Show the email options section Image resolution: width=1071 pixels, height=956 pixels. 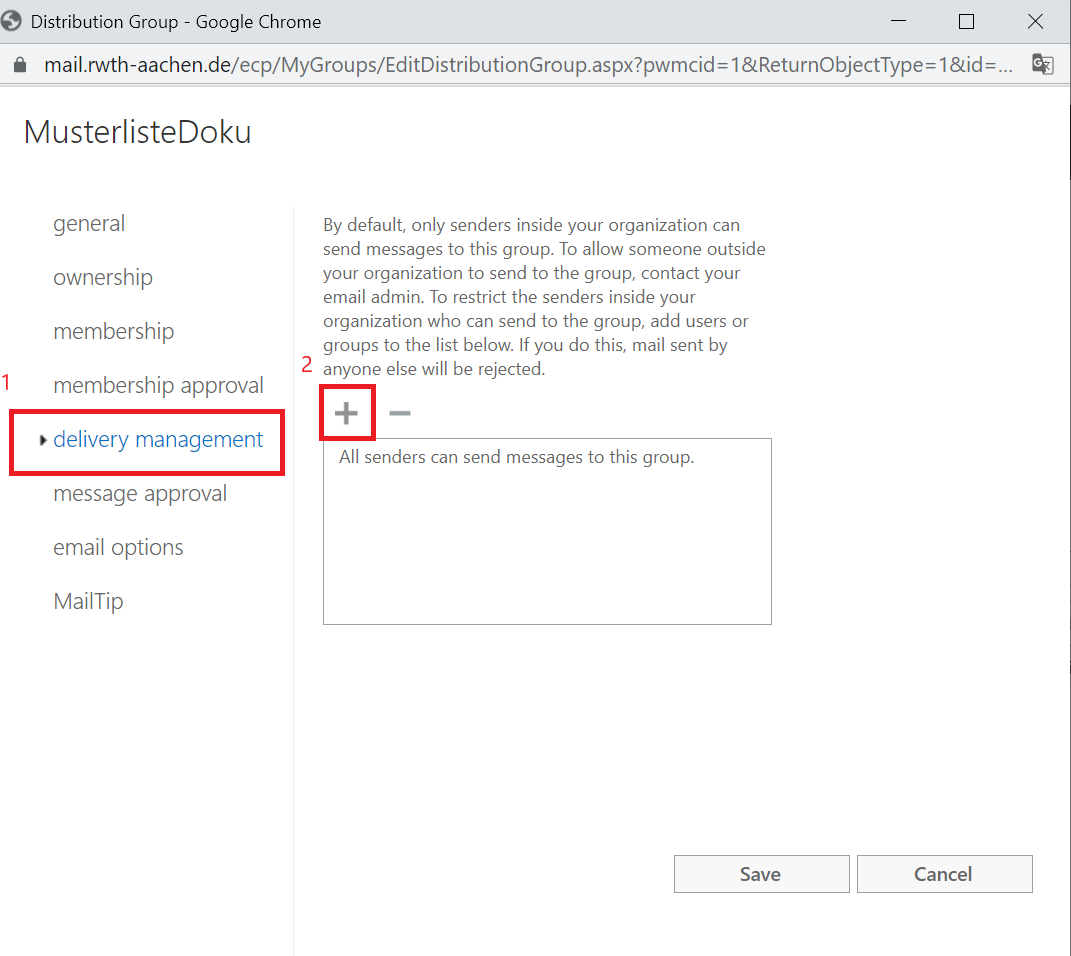coord(118,548)
